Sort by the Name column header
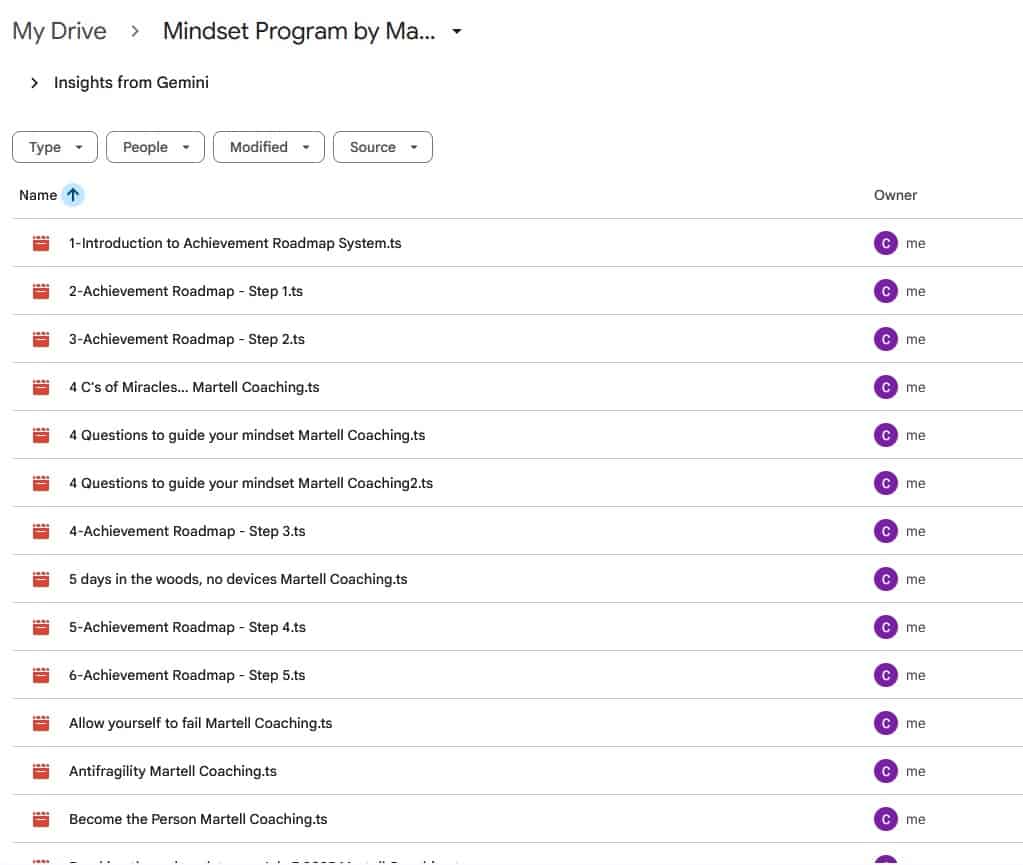 38,195
